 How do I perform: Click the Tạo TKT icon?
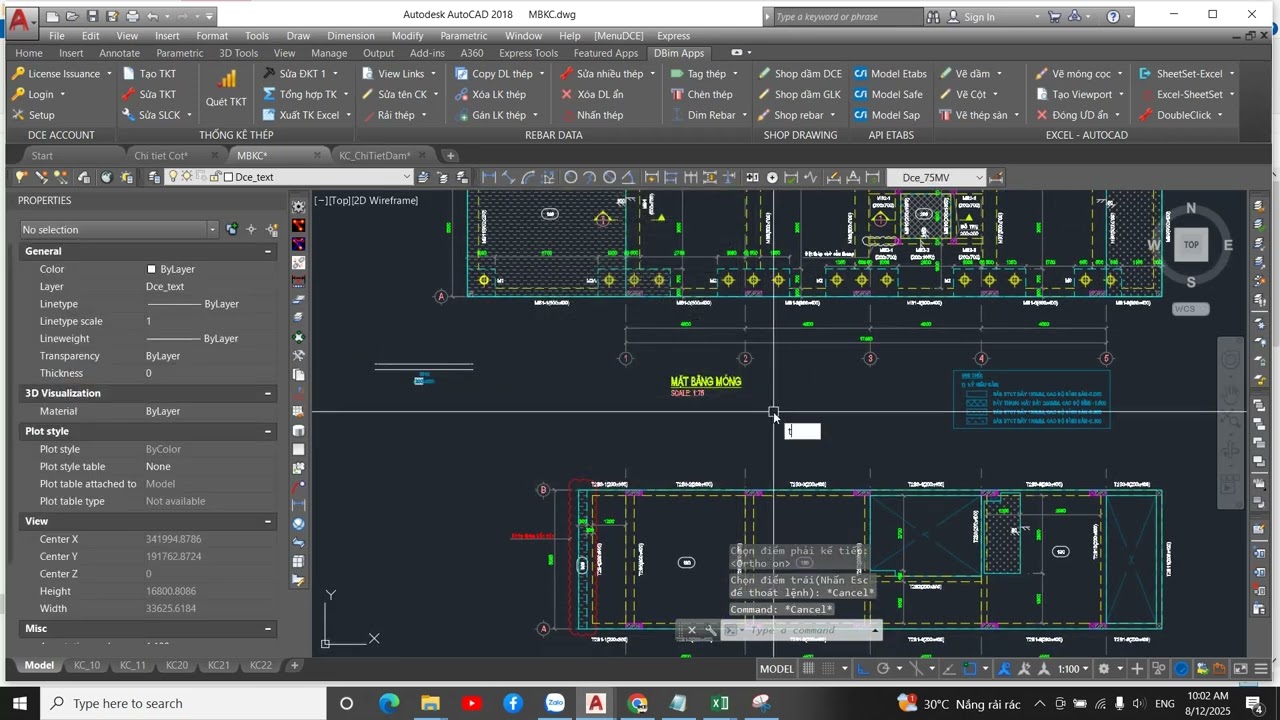[x=129, y=73]
